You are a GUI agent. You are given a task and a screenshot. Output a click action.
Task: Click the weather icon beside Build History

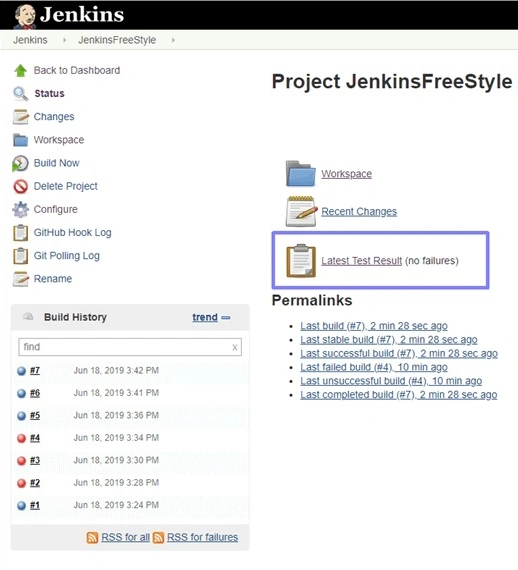click(x=28, y=317)
